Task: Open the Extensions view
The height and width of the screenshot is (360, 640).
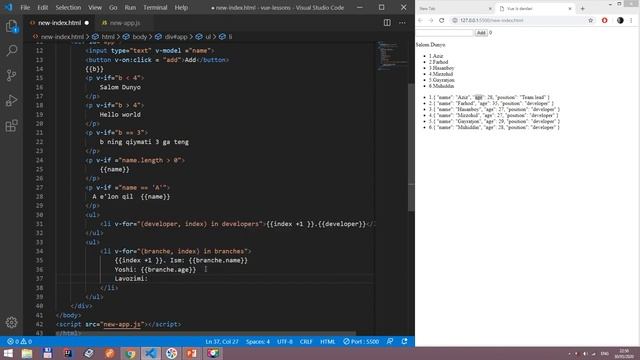Action: 11,126
